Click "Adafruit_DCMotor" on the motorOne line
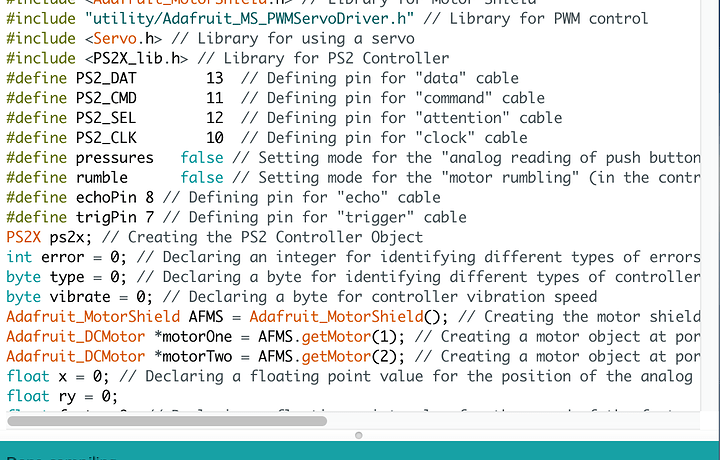This screenshot has width=720, height=460. click(76, 337)
